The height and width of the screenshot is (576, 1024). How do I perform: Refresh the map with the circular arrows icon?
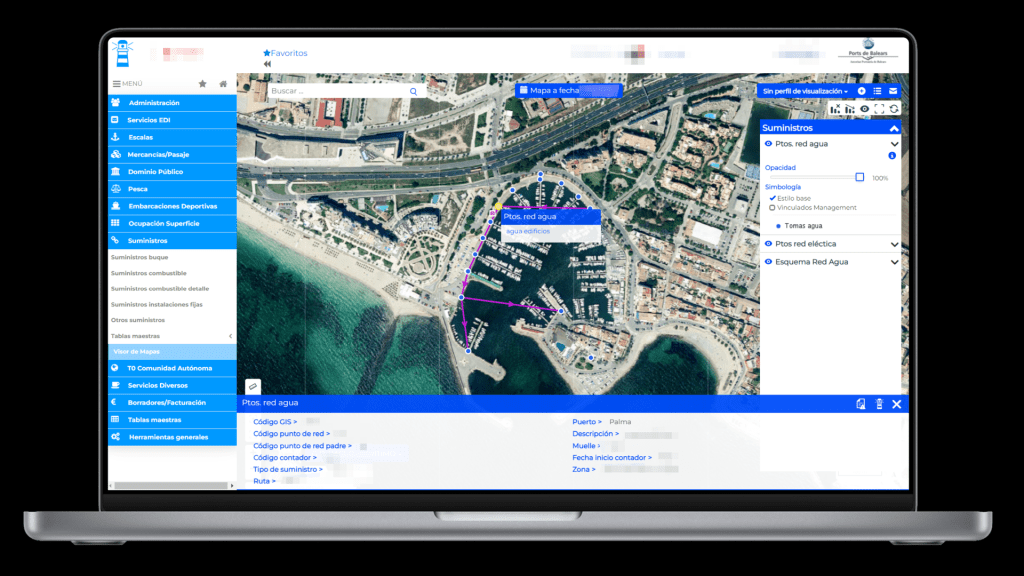tap(894, 108)
